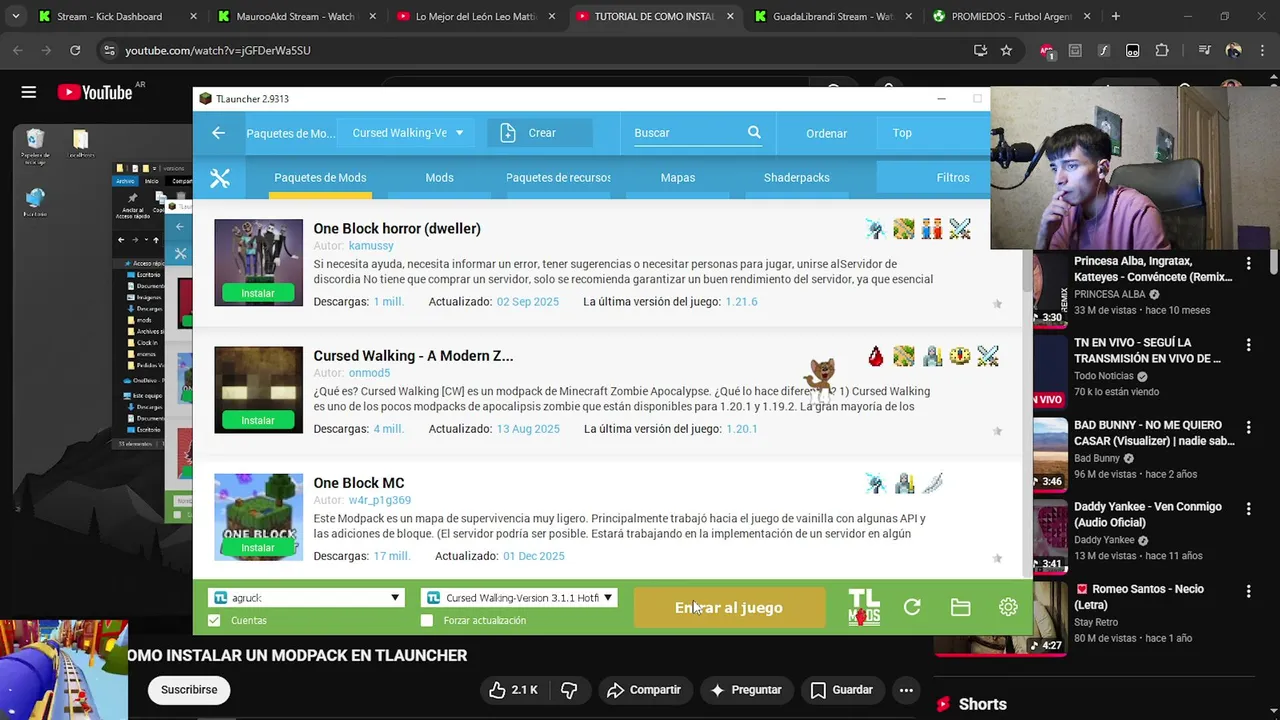
Task: Open options for Bad Bunny video
Action: (1248, 427)
